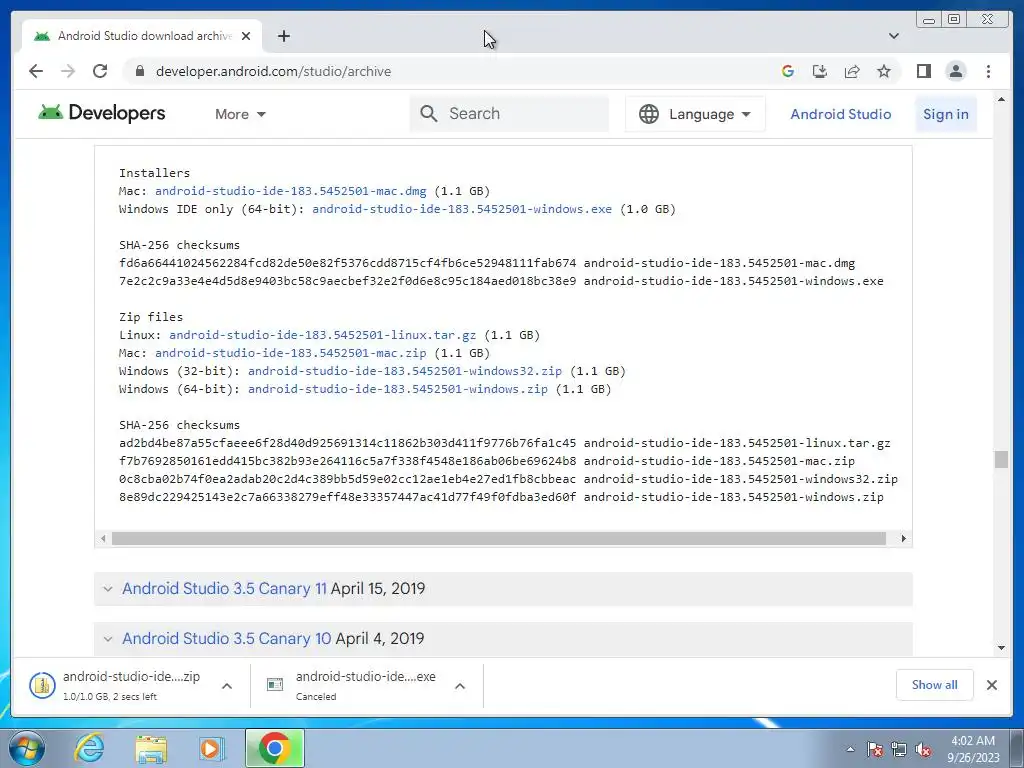1024x768 pixels.
Task: Click the Chrome taskbar icon
Action: click(x=274, y=748)
